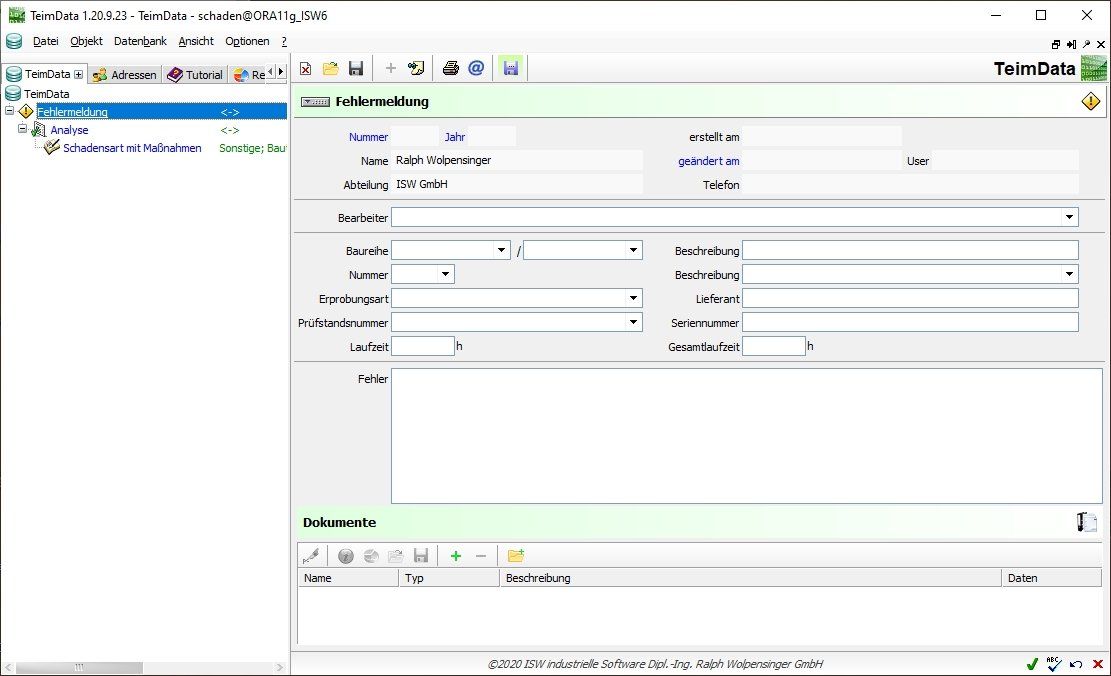Click inside the Laufzeit hours field

[423, 345]
